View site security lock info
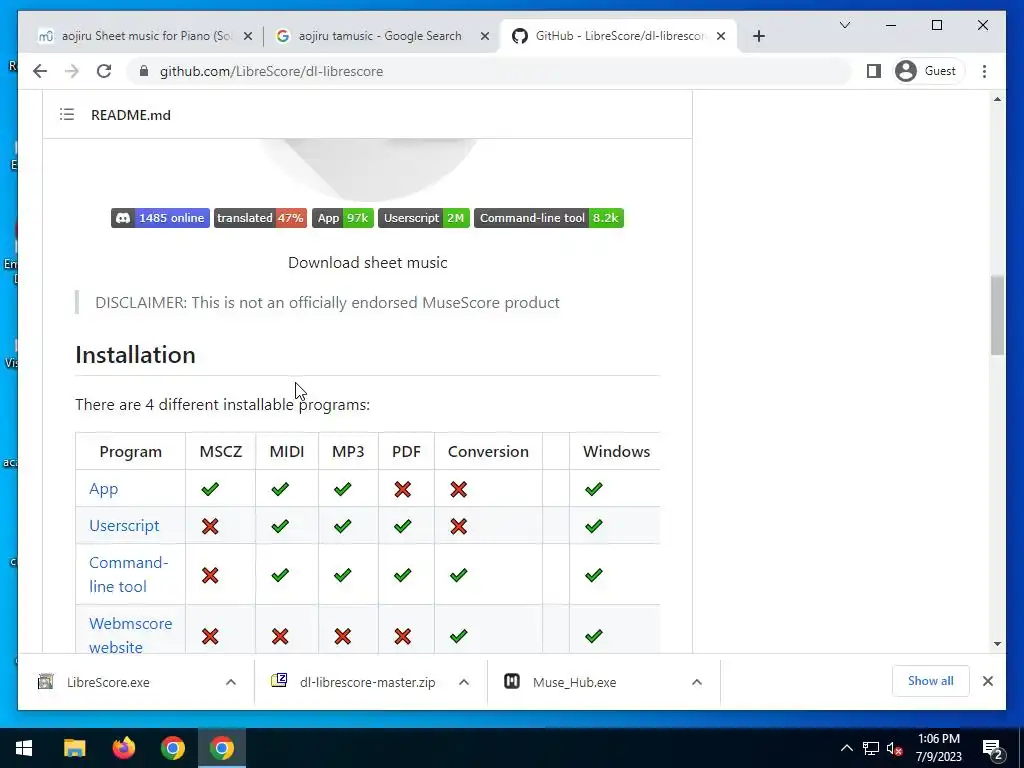The height and width of the screenshot is (768, 1024). pyautogui.click(x=144, y=71)
